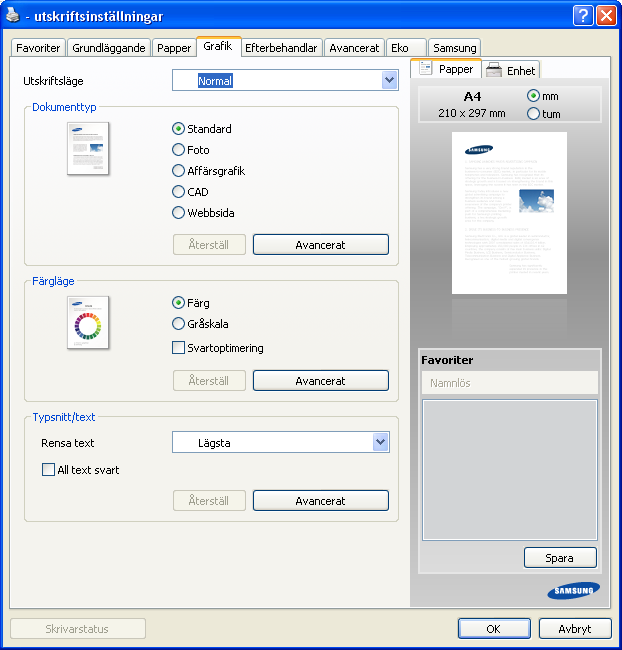622x650 pixels.
Task: Switch to the Efterbehandlar tab
Action: [282, 48]
